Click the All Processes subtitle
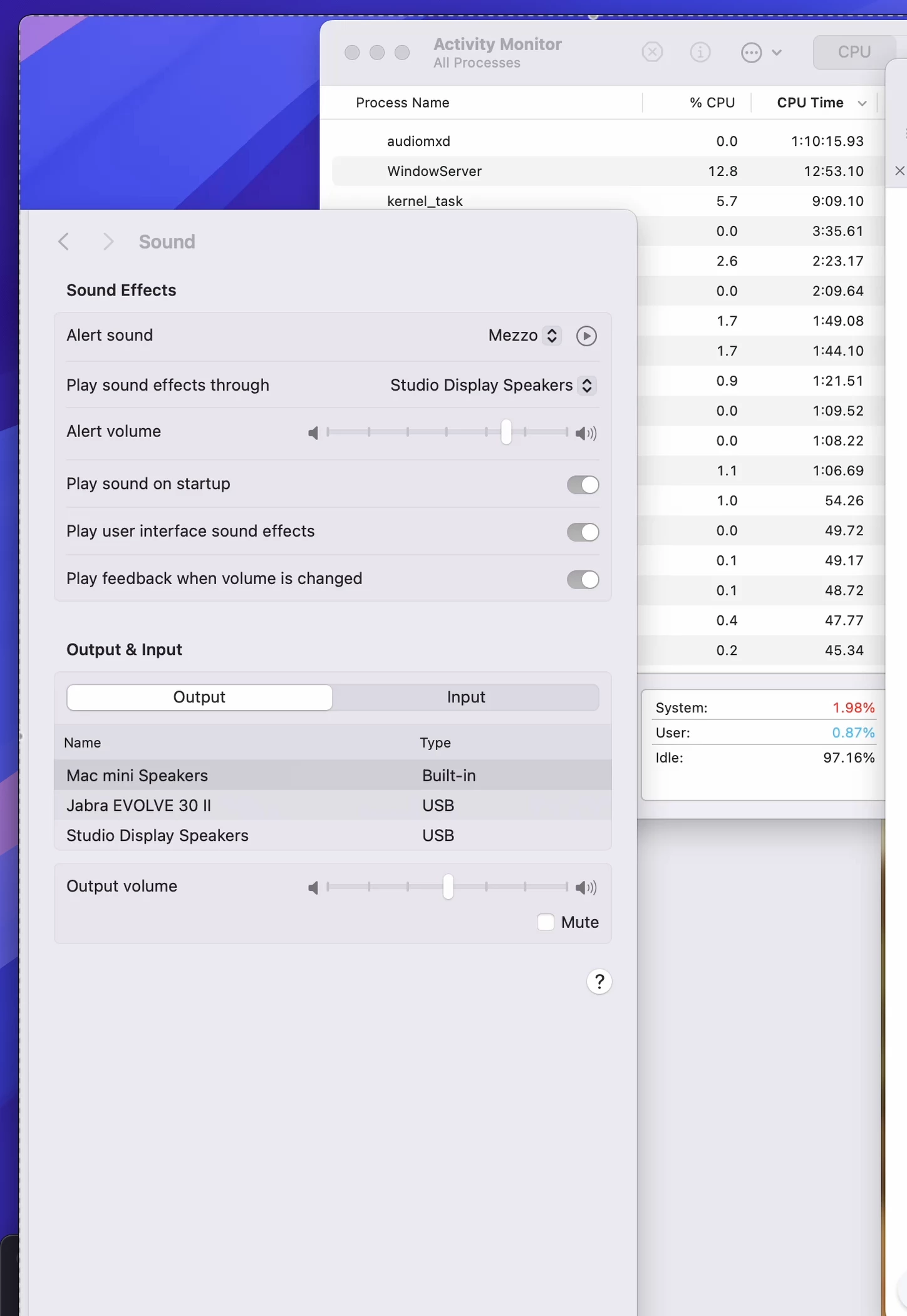Viewport: 907px width, 1316px height. (x=477, y=63)
